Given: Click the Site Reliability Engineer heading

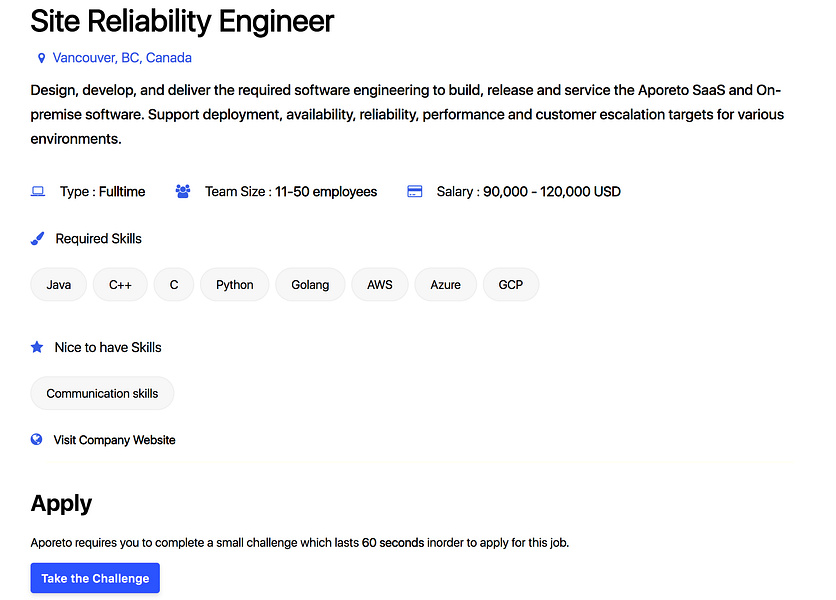Looking at the screenshot, I should click(182, 22).
